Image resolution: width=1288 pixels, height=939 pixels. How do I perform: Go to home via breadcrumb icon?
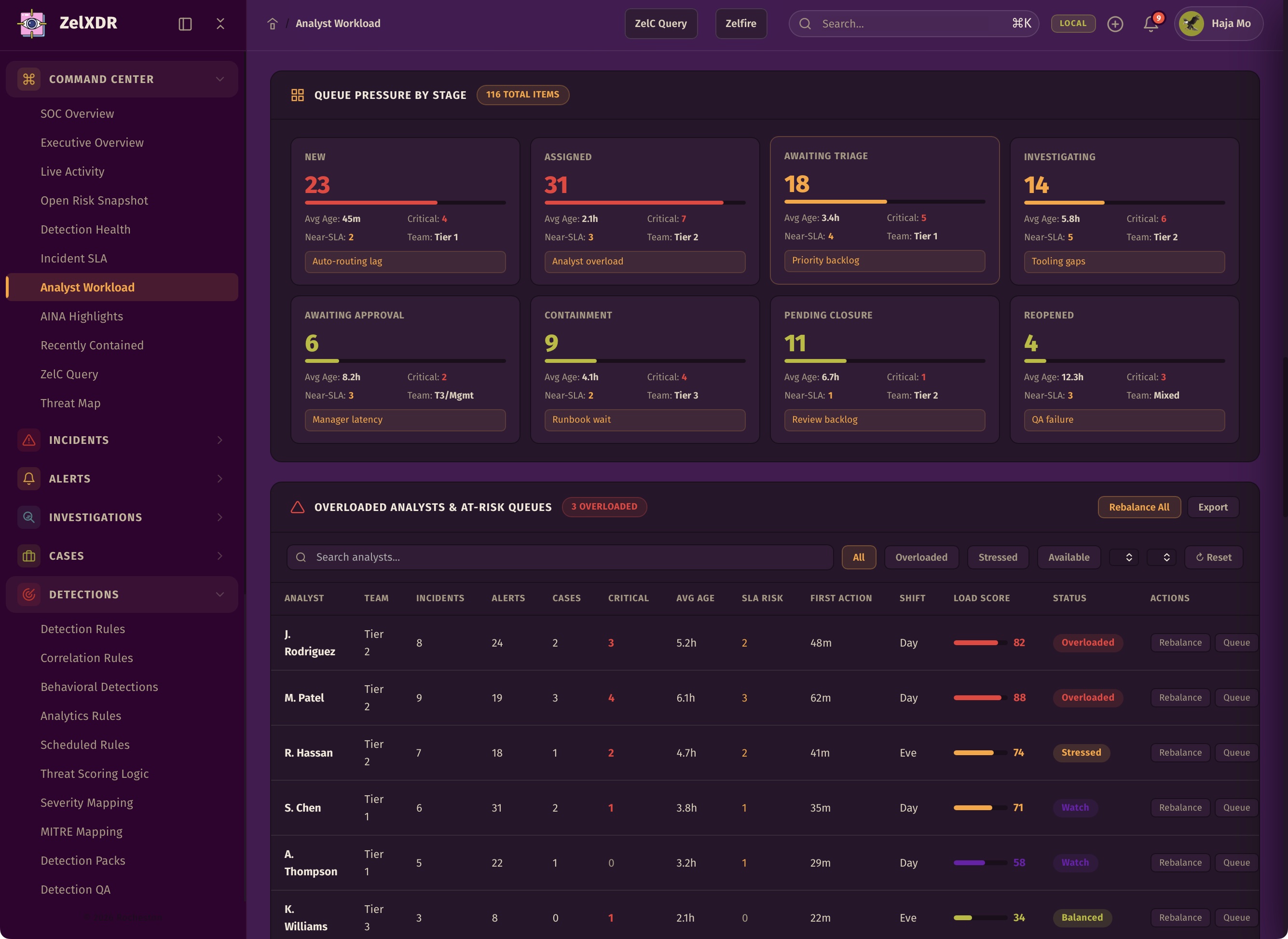coord(272,24)
